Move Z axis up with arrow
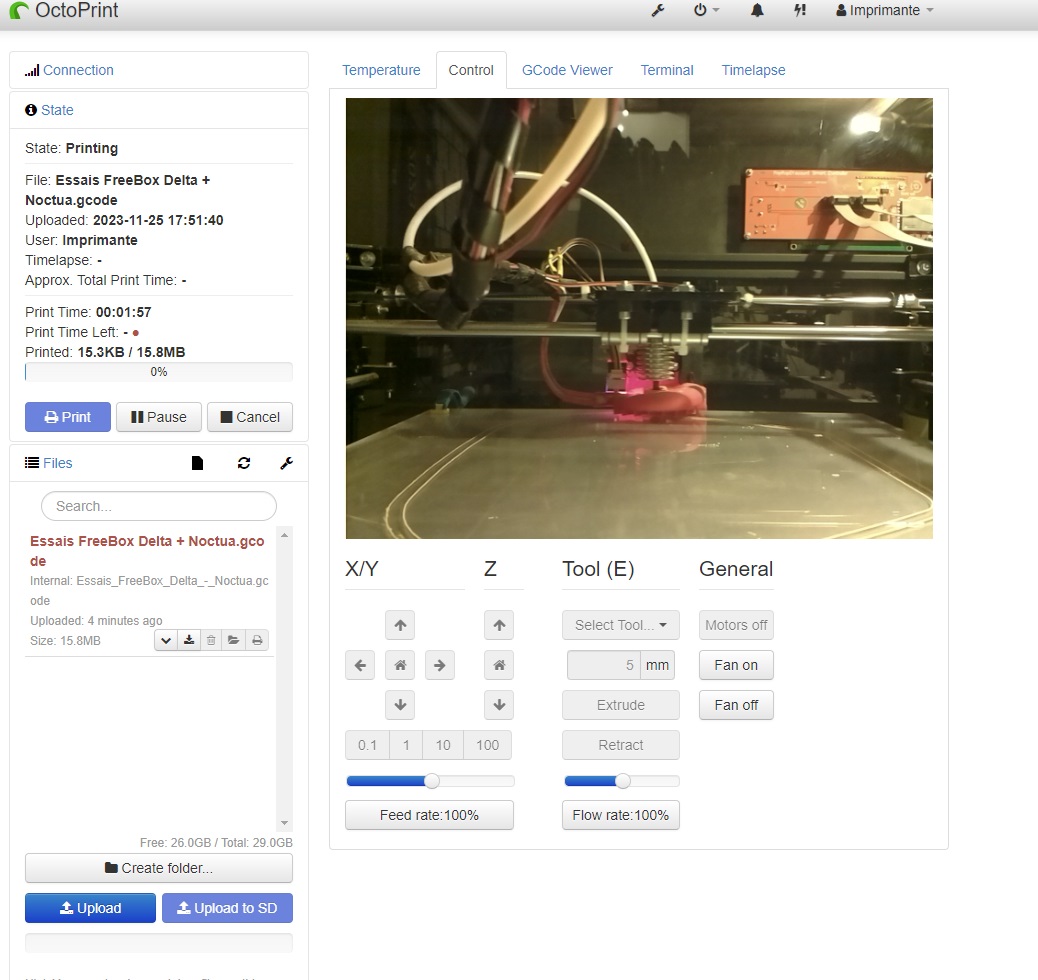The width and height of the screenshot is (1038, 980). pos(498,625)
